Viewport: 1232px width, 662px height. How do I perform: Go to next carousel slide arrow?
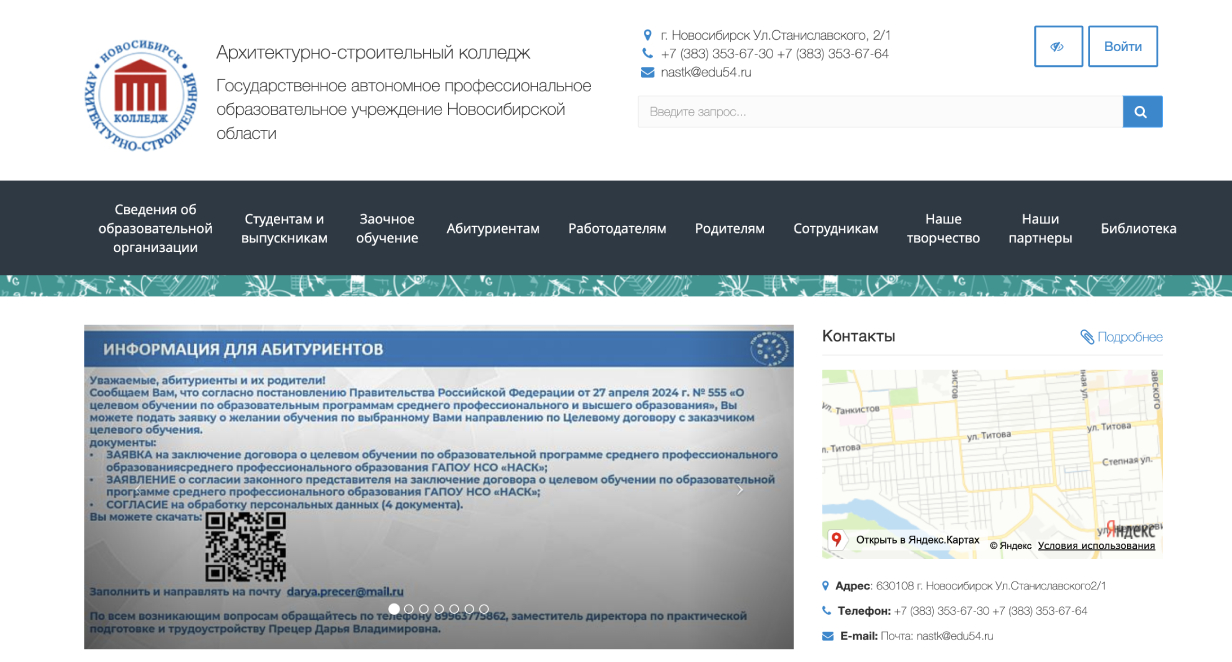[x=740, y=490]
